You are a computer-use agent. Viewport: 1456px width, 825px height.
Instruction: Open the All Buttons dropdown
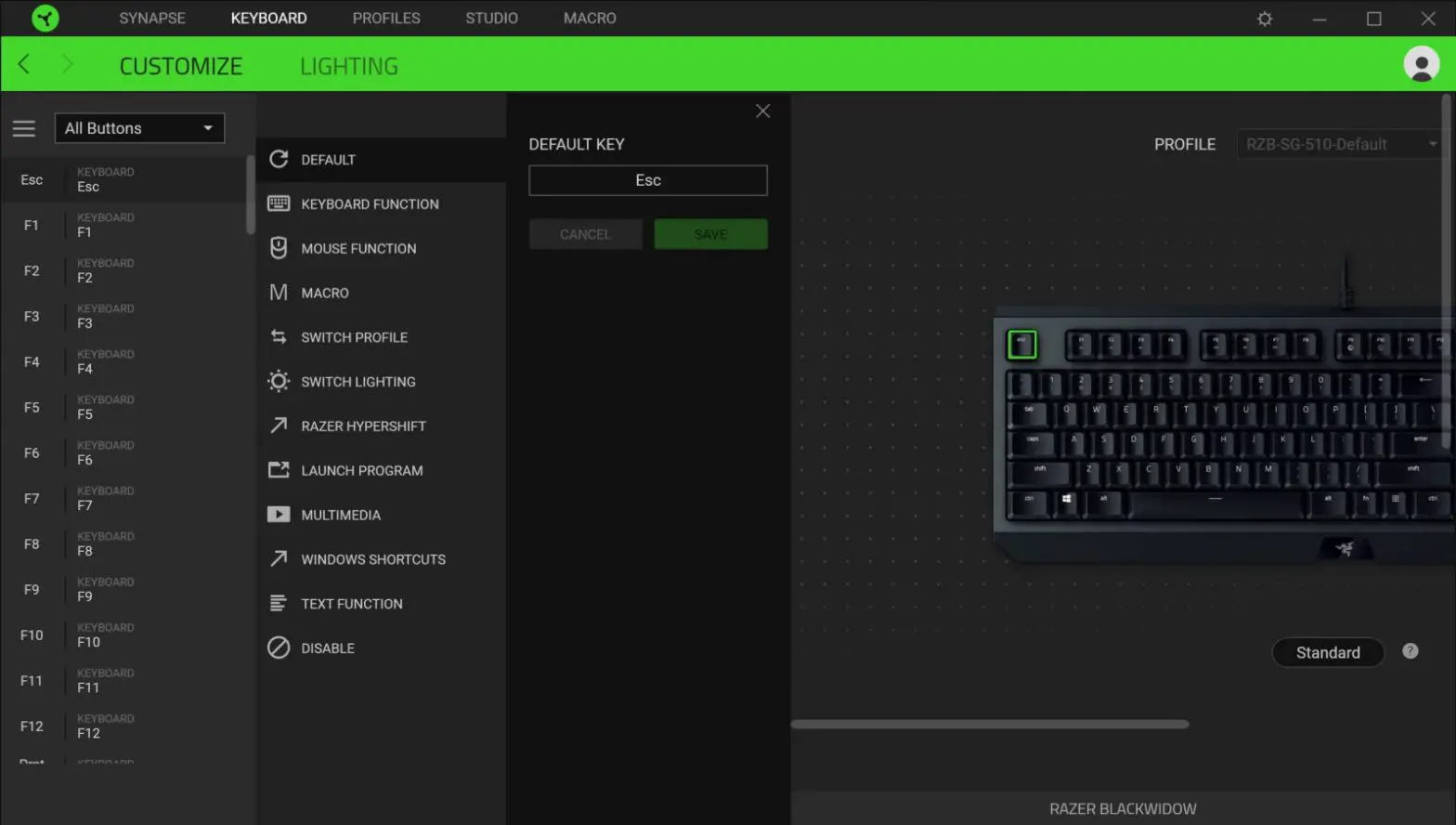[139, 128]
